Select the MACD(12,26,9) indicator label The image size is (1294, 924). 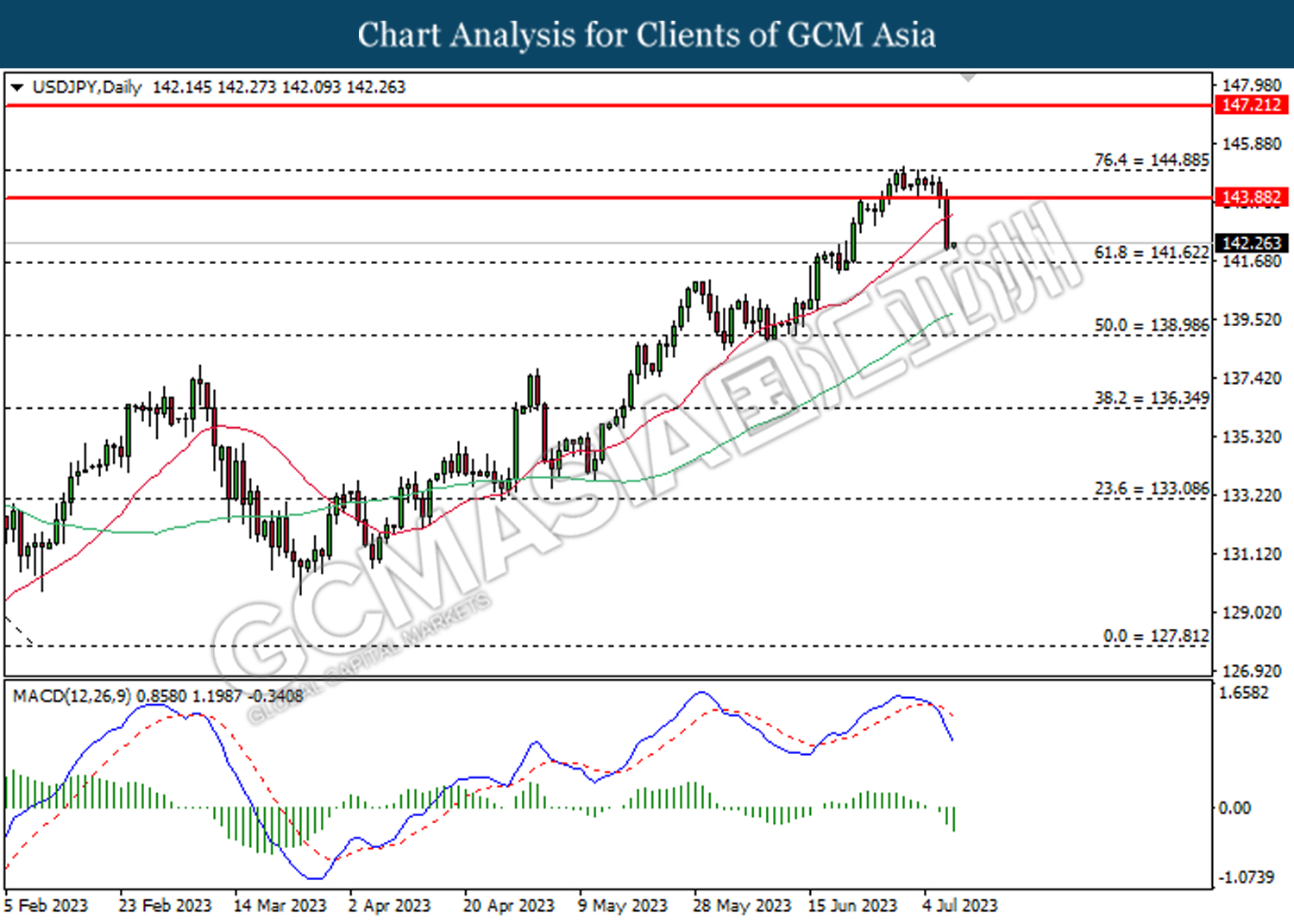[72, 695]
